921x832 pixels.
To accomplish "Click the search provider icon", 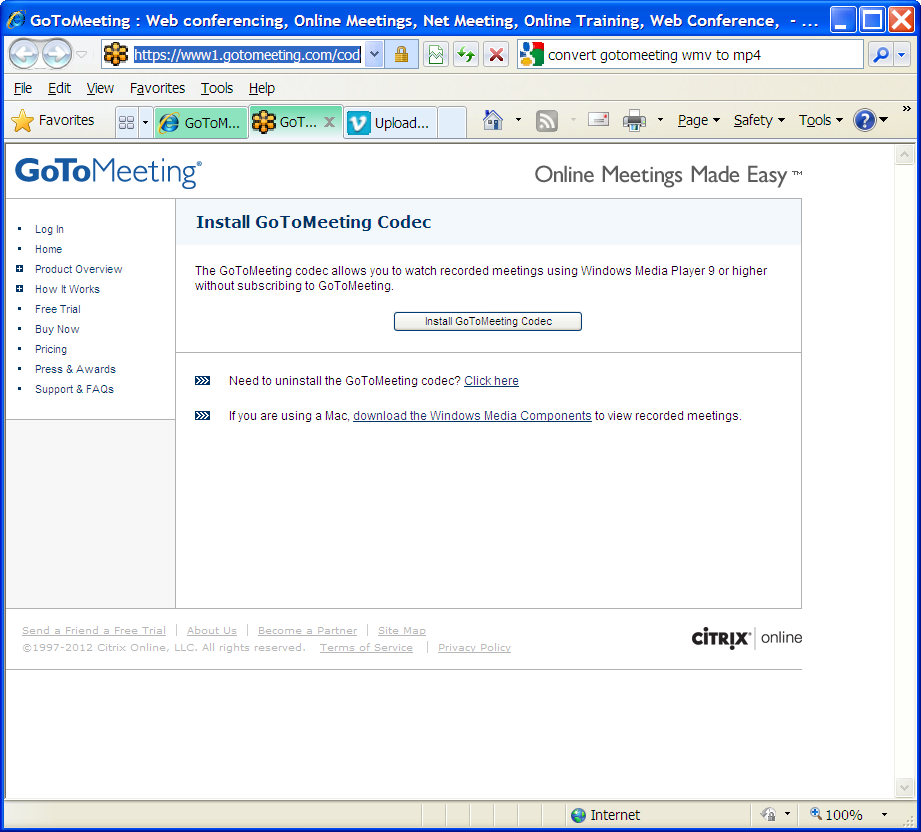I will pos(532,55).
